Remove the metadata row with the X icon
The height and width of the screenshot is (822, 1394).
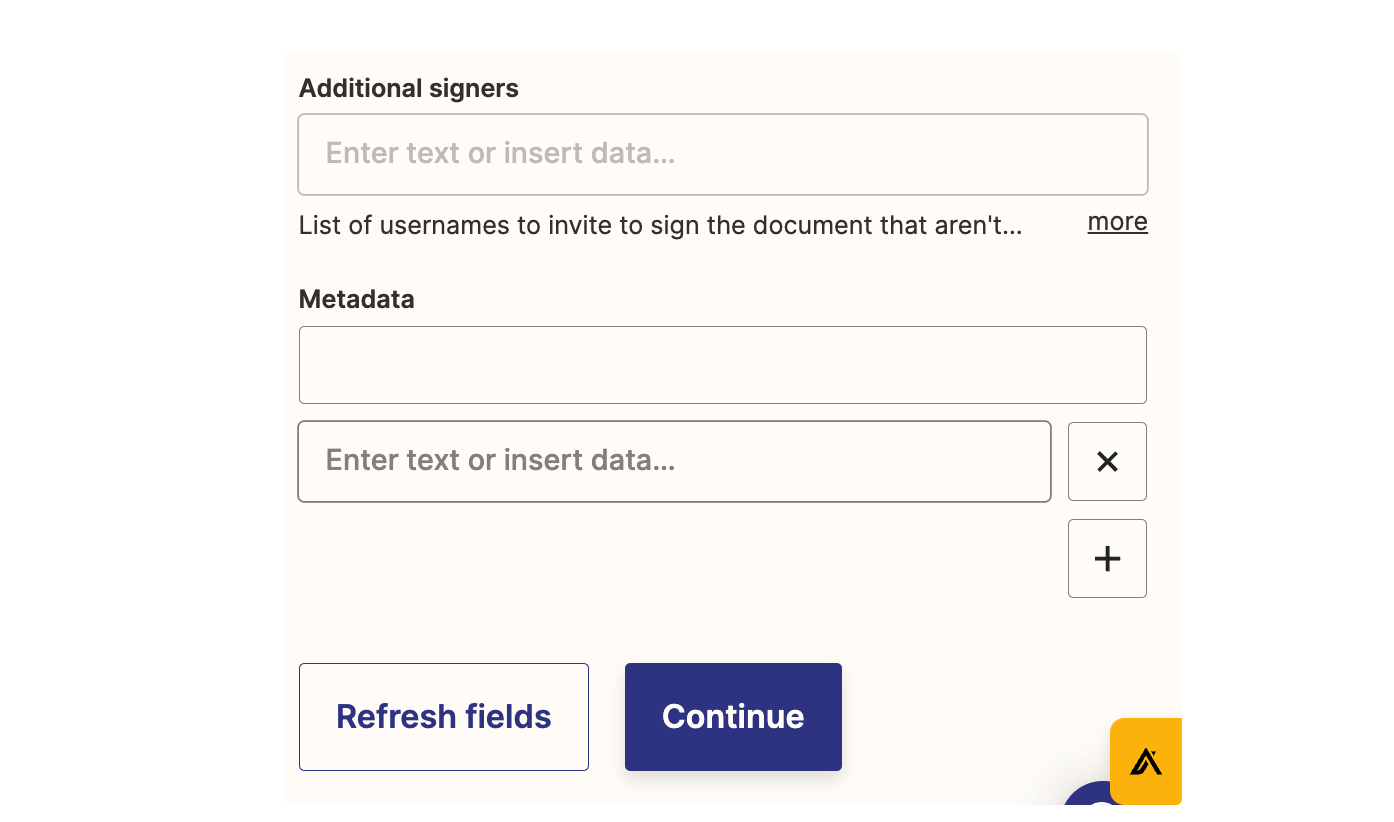tap(1107, 461)
